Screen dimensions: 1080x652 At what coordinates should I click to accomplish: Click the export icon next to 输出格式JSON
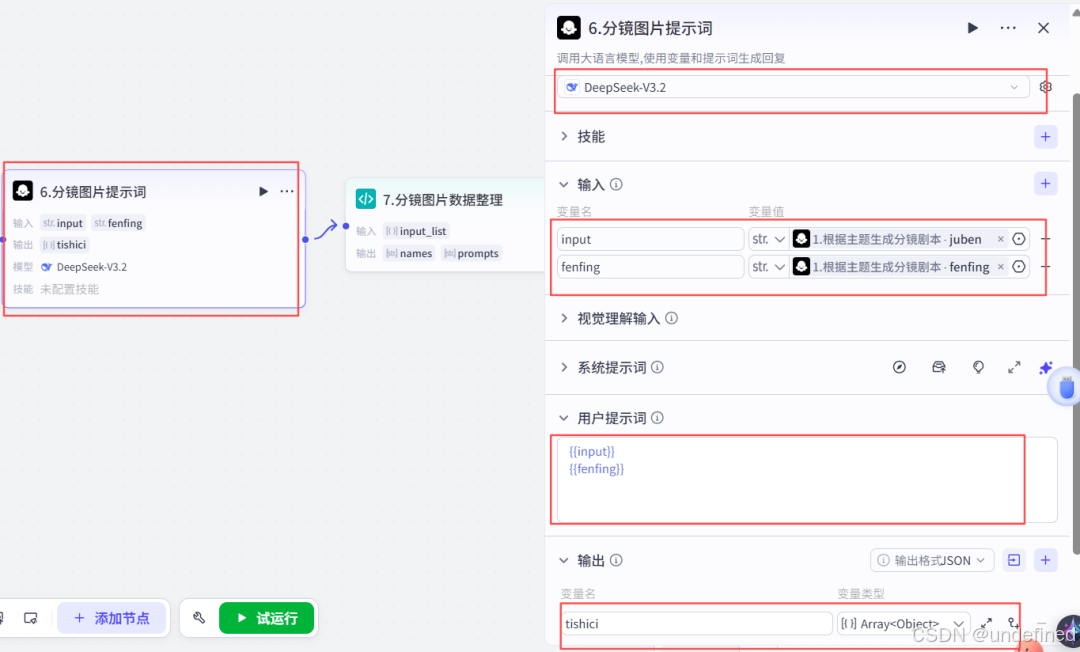1013,560
